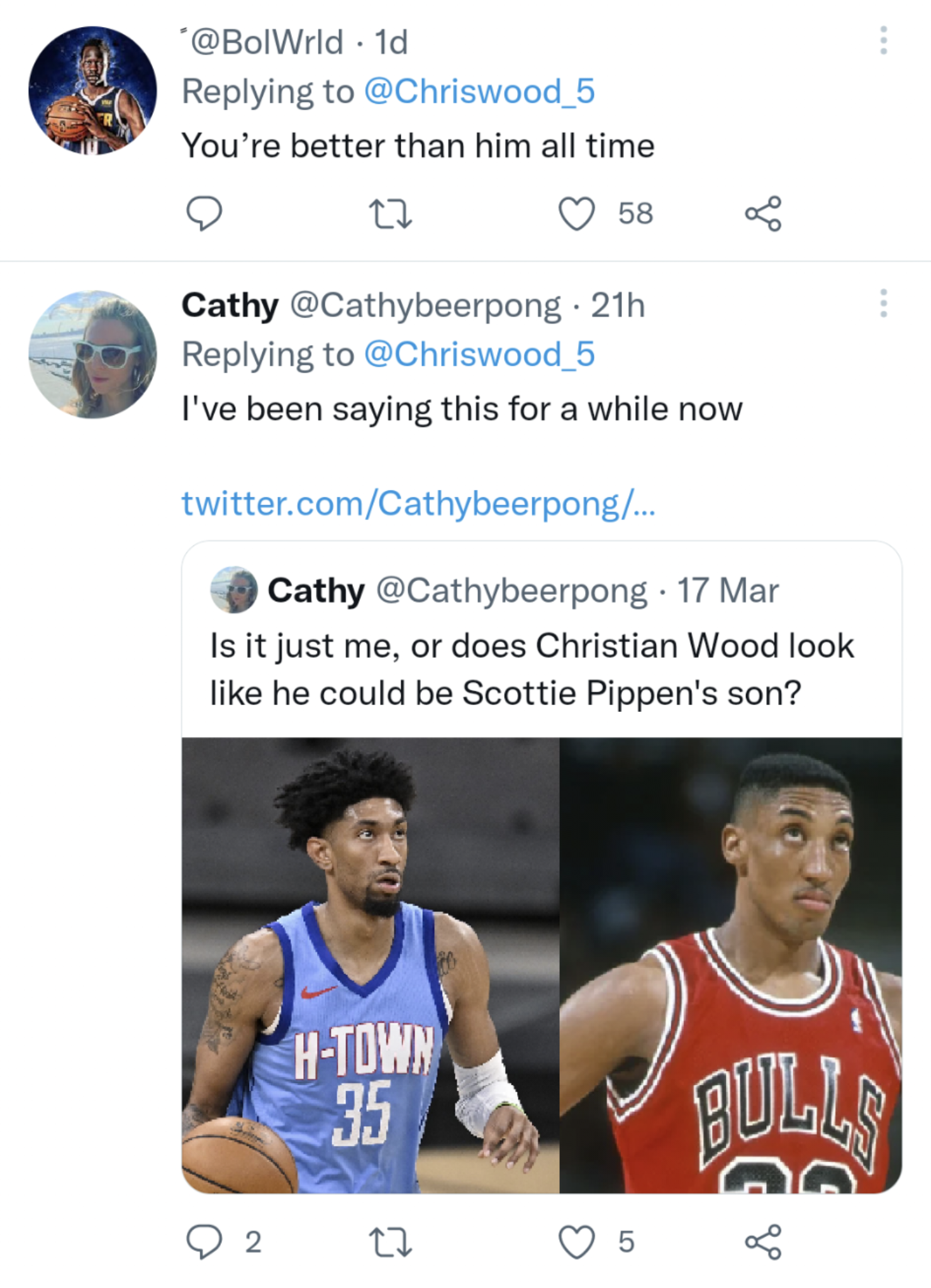View the Bulls jersey photo

click(730, 965)
